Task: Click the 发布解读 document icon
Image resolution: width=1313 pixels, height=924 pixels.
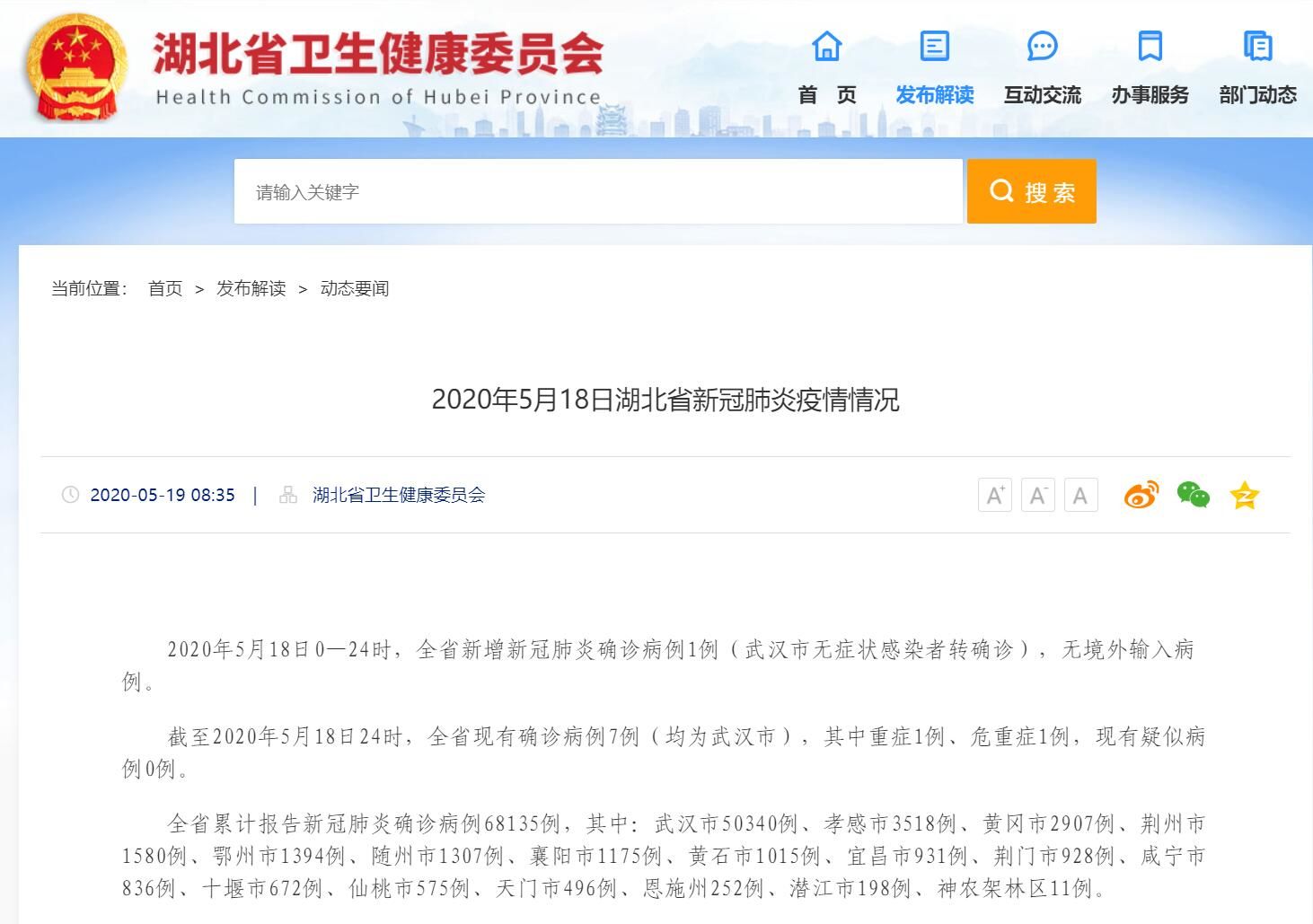Action: tap(934, 46)
